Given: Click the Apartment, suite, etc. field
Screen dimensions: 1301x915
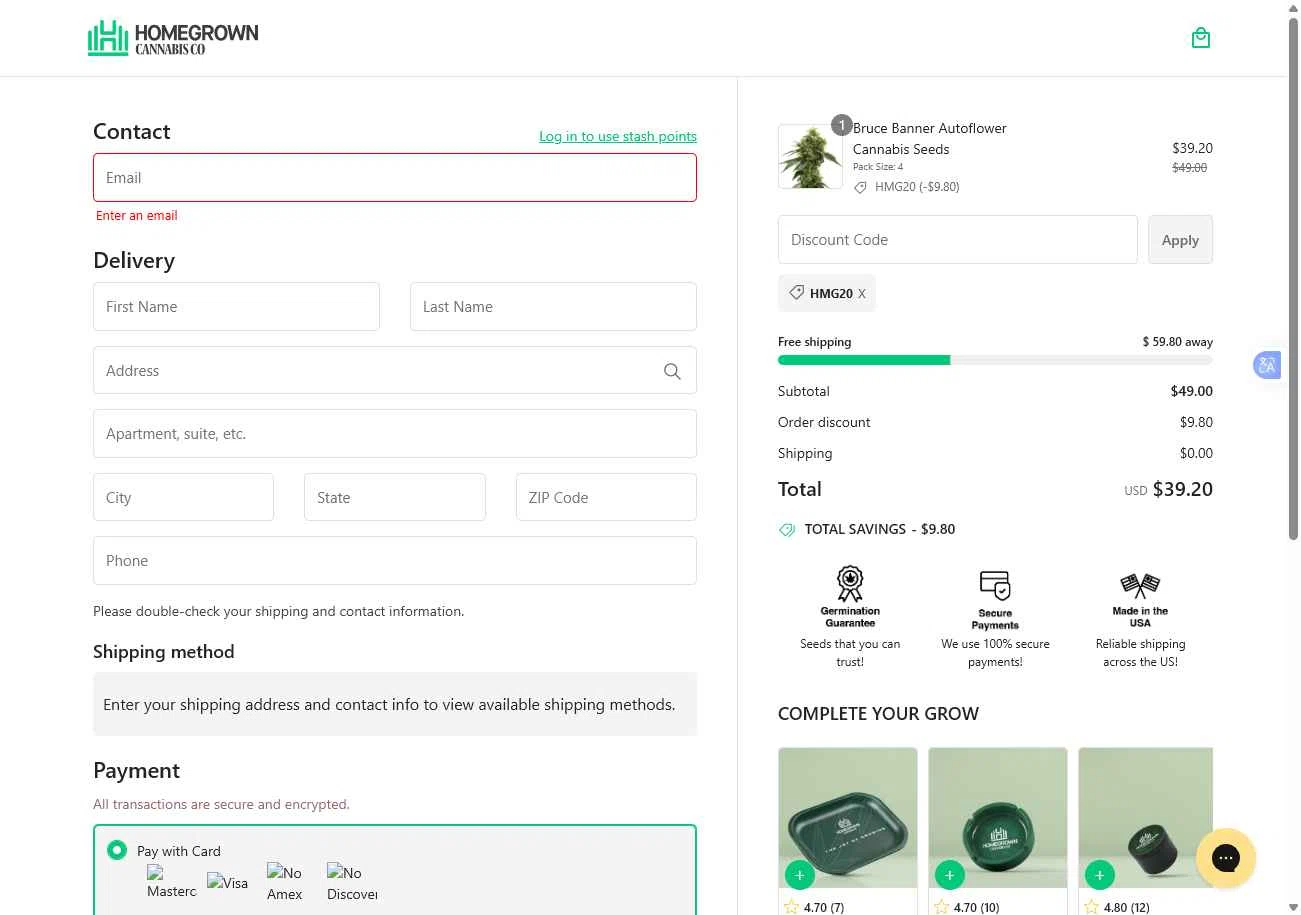Looking at the screenshot, I should click(395, 434).
